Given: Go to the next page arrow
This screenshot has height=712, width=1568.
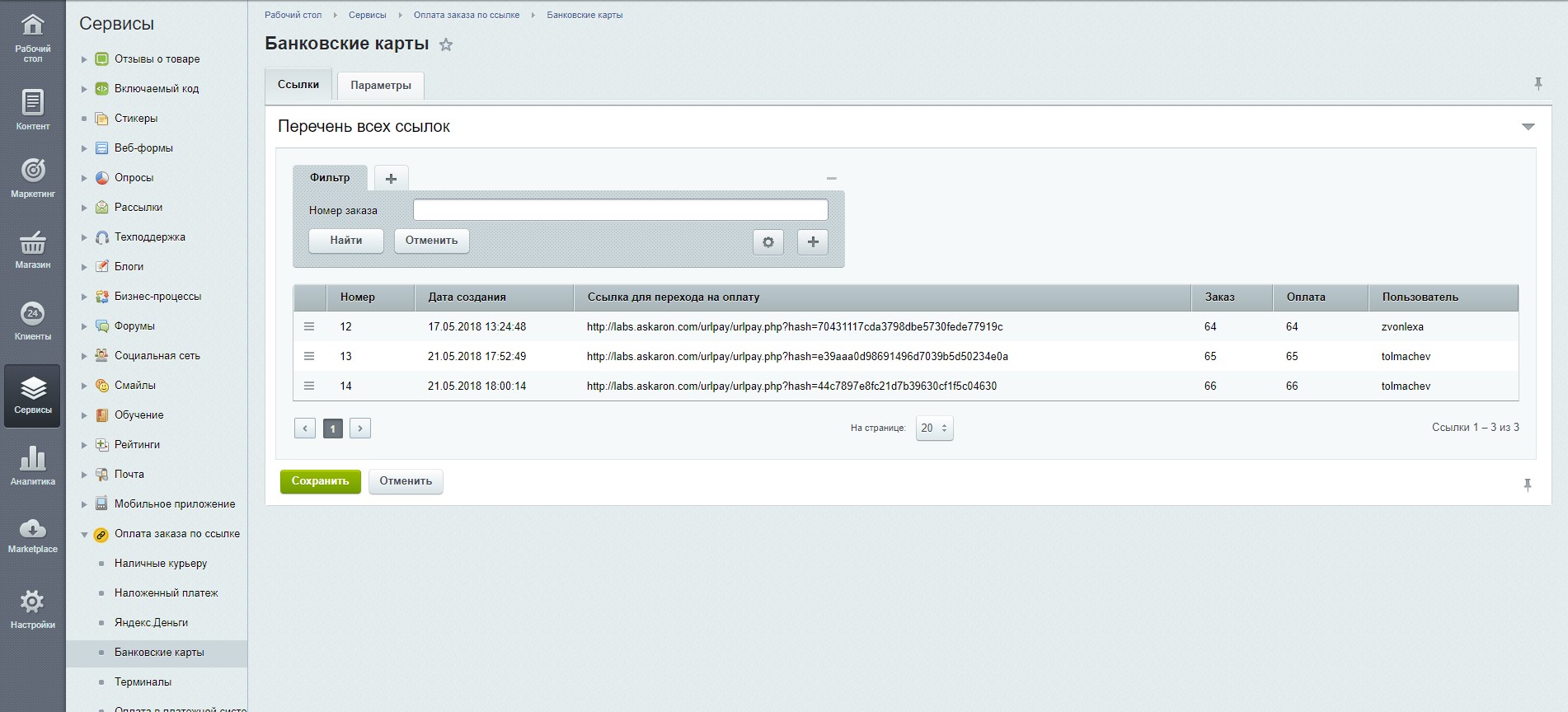Looking at the screenshot, I should (x=360, y=428).
